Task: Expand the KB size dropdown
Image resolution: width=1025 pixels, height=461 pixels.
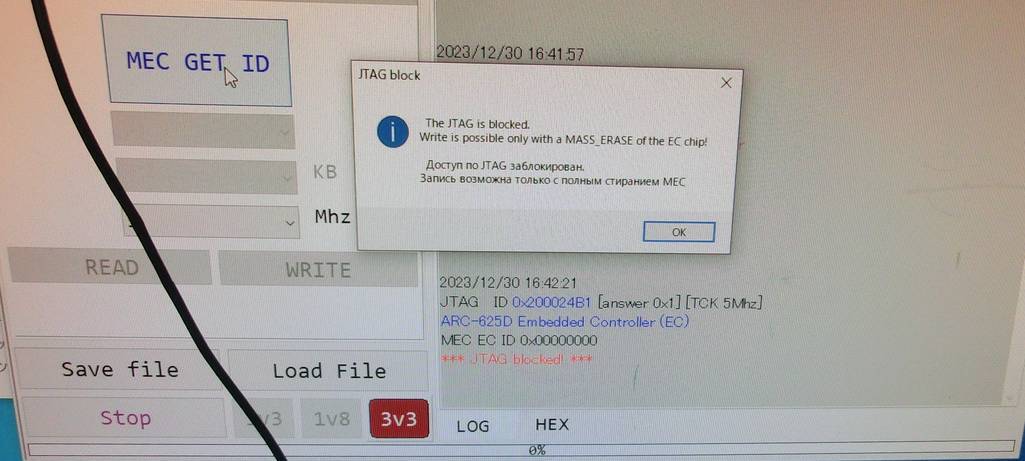Action: pos(207,174)
